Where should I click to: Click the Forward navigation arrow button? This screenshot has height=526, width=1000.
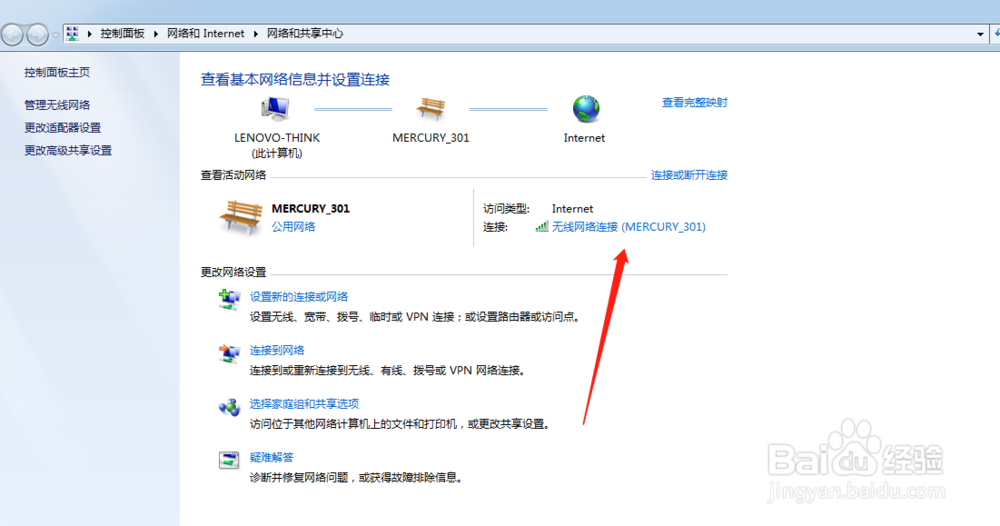pos(38,34)
